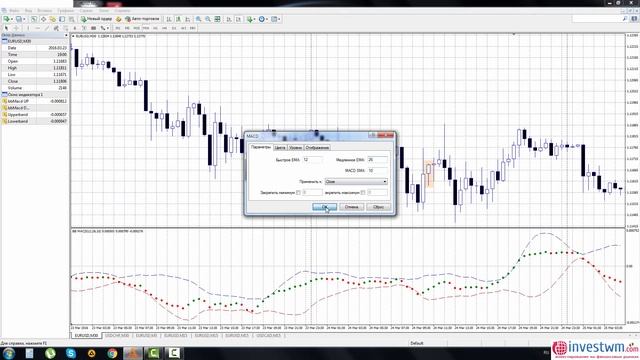Image resolution: width=640 pixels, height=360 pixels.
Task: Click the 'Медленное EMA' input field
Action: [378, 160]
